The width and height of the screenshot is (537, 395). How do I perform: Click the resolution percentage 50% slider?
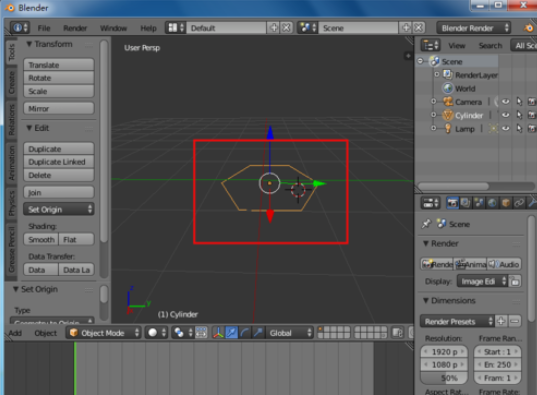point(444,378)
